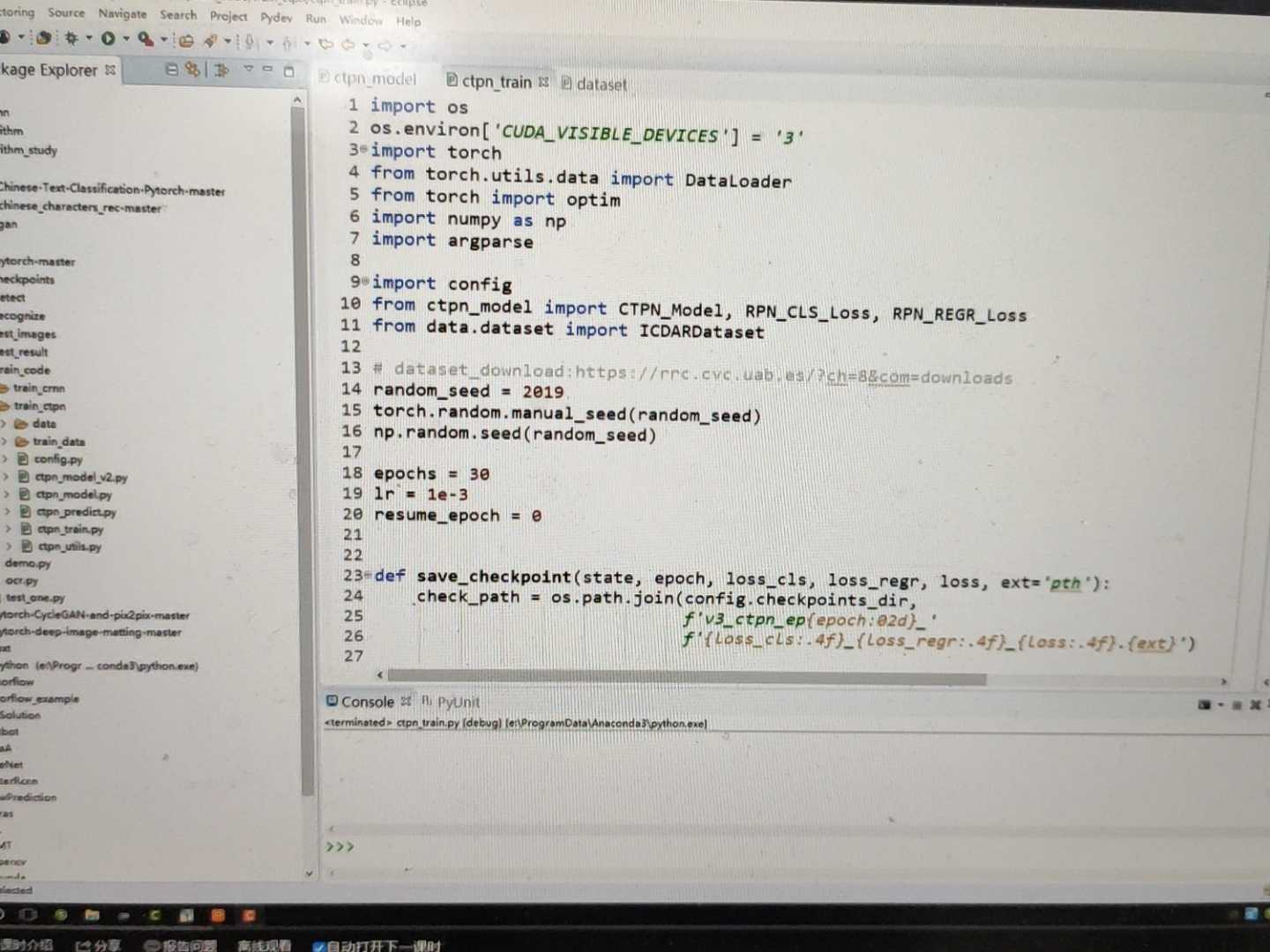
Task: Select ctpn_predict.py in Package Explorer
Action: coord(69,511)
